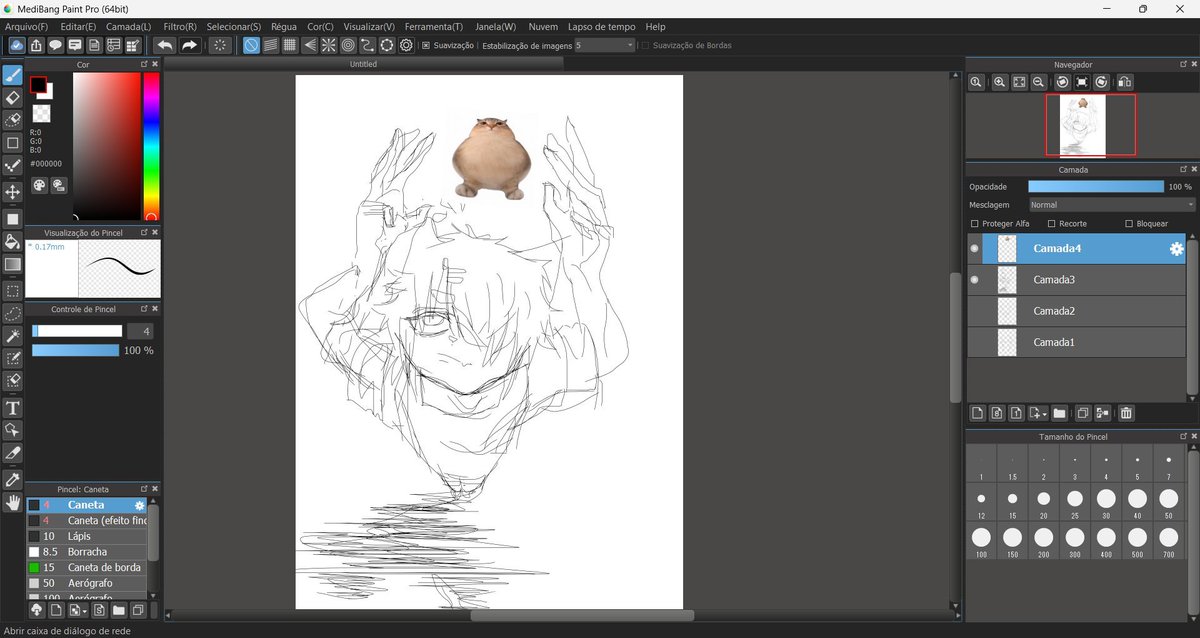This screenshot has width=1200, height=638.
Task: Open snap settings gear icon
Action: tap(406, 45)
